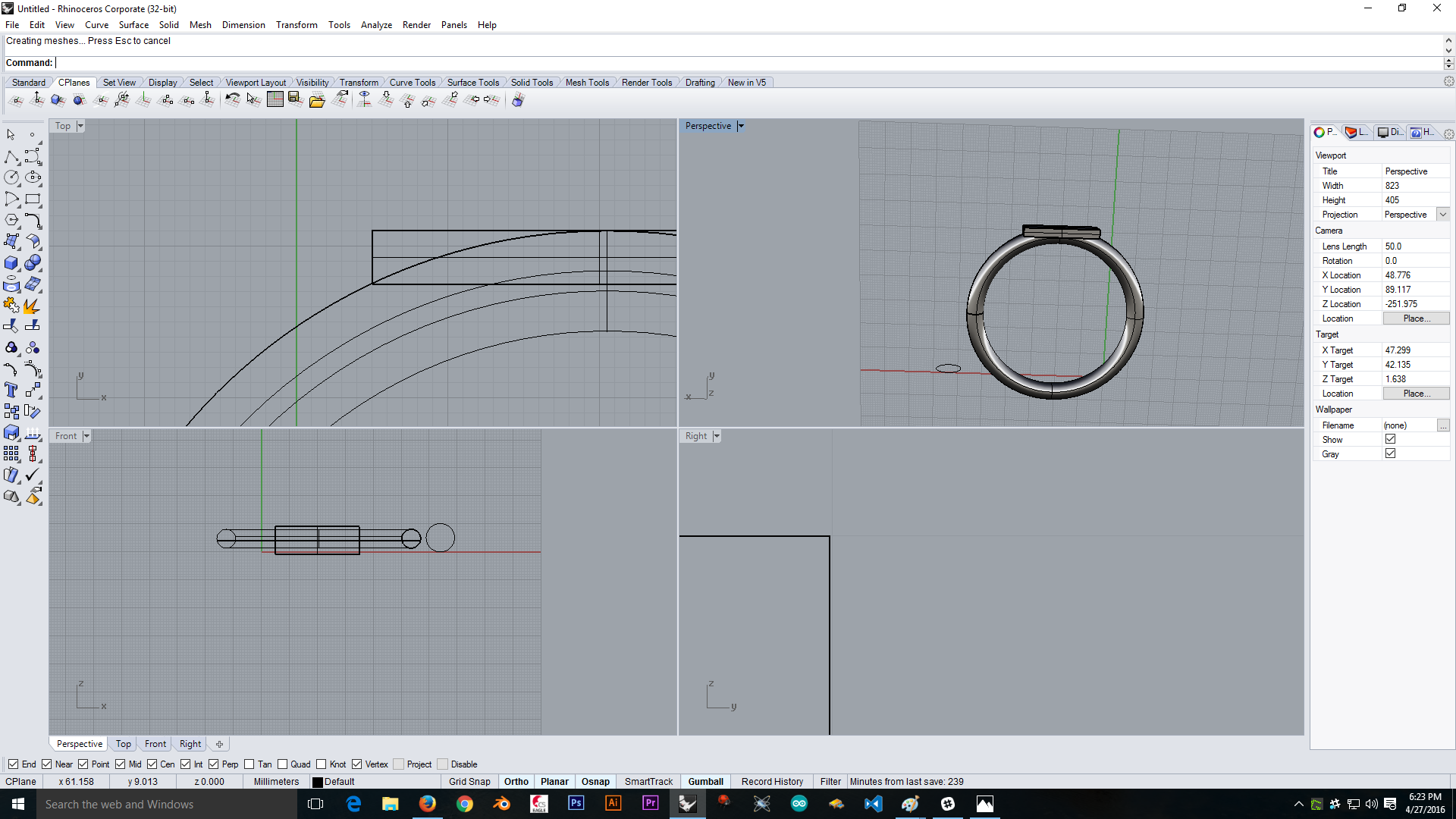Select the Circle tool
The width and height of the screenshot is (1456, 819).
[11, 177]
